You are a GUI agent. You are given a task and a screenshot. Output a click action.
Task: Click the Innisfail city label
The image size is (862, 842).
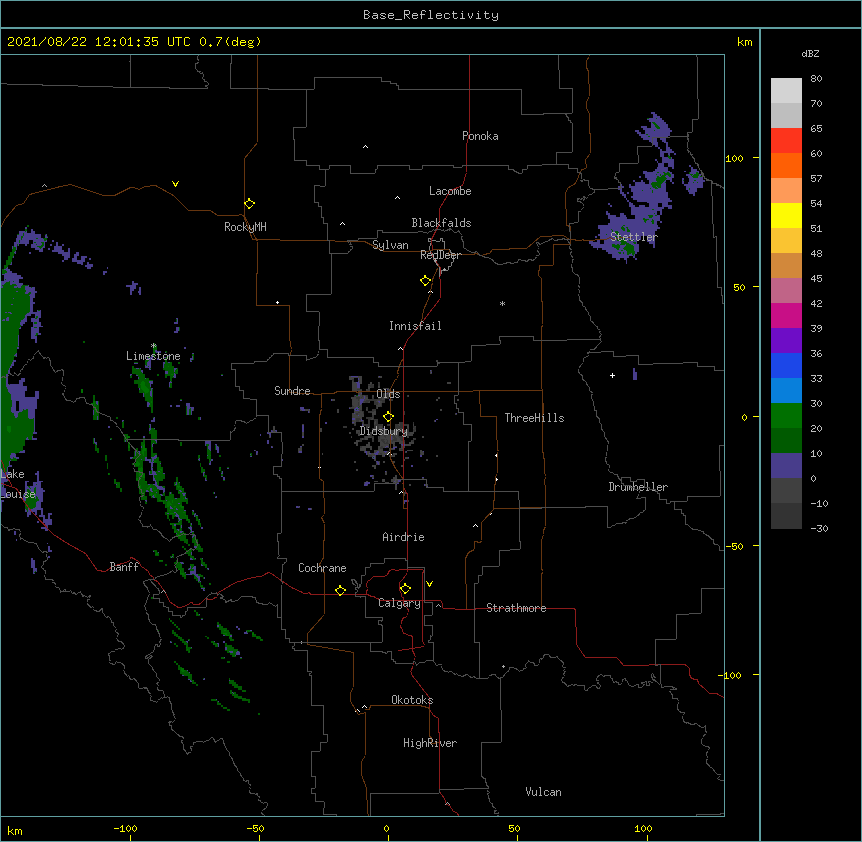(x=415, y=326)
